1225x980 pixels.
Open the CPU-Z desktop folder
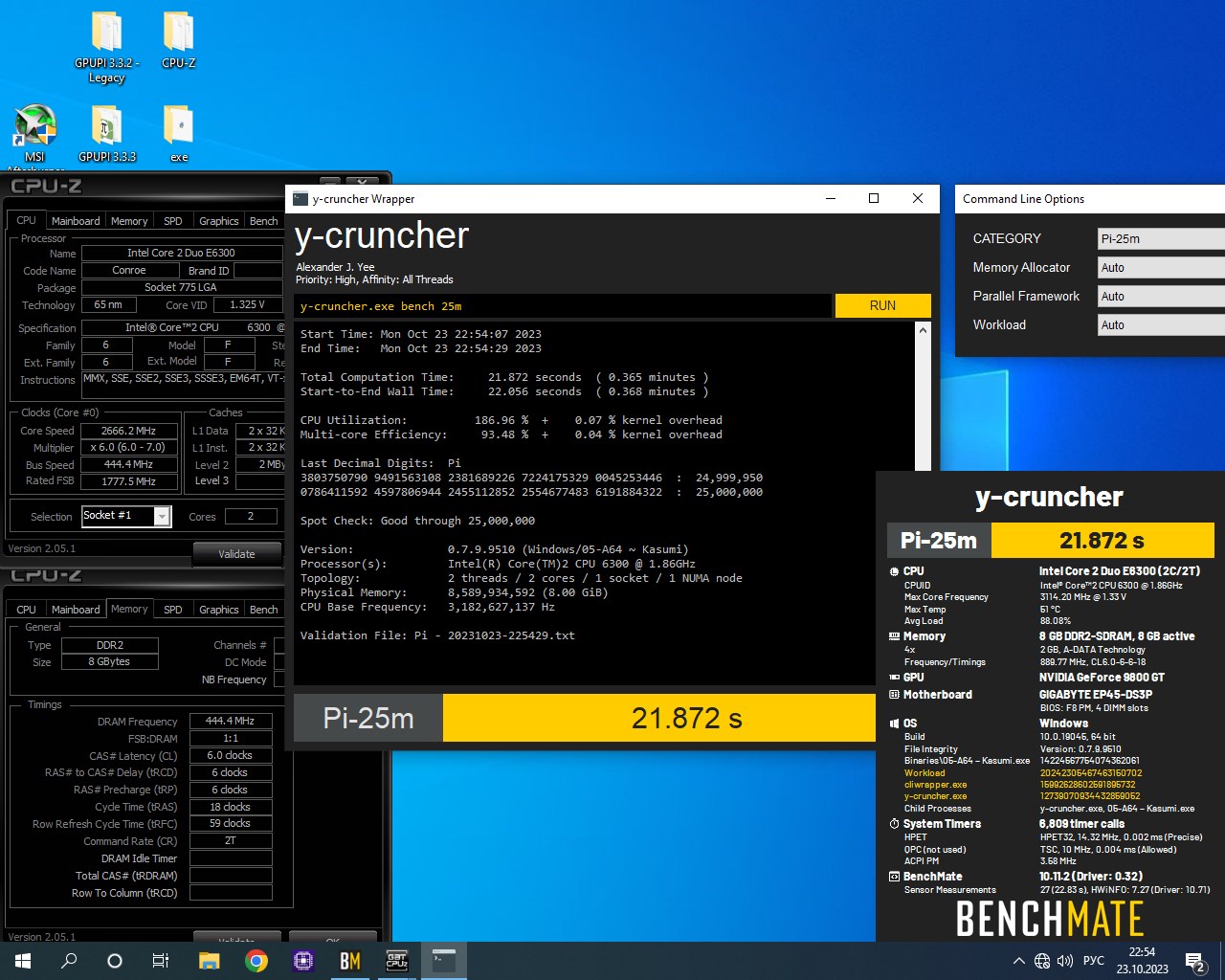[x=179, y=41]
